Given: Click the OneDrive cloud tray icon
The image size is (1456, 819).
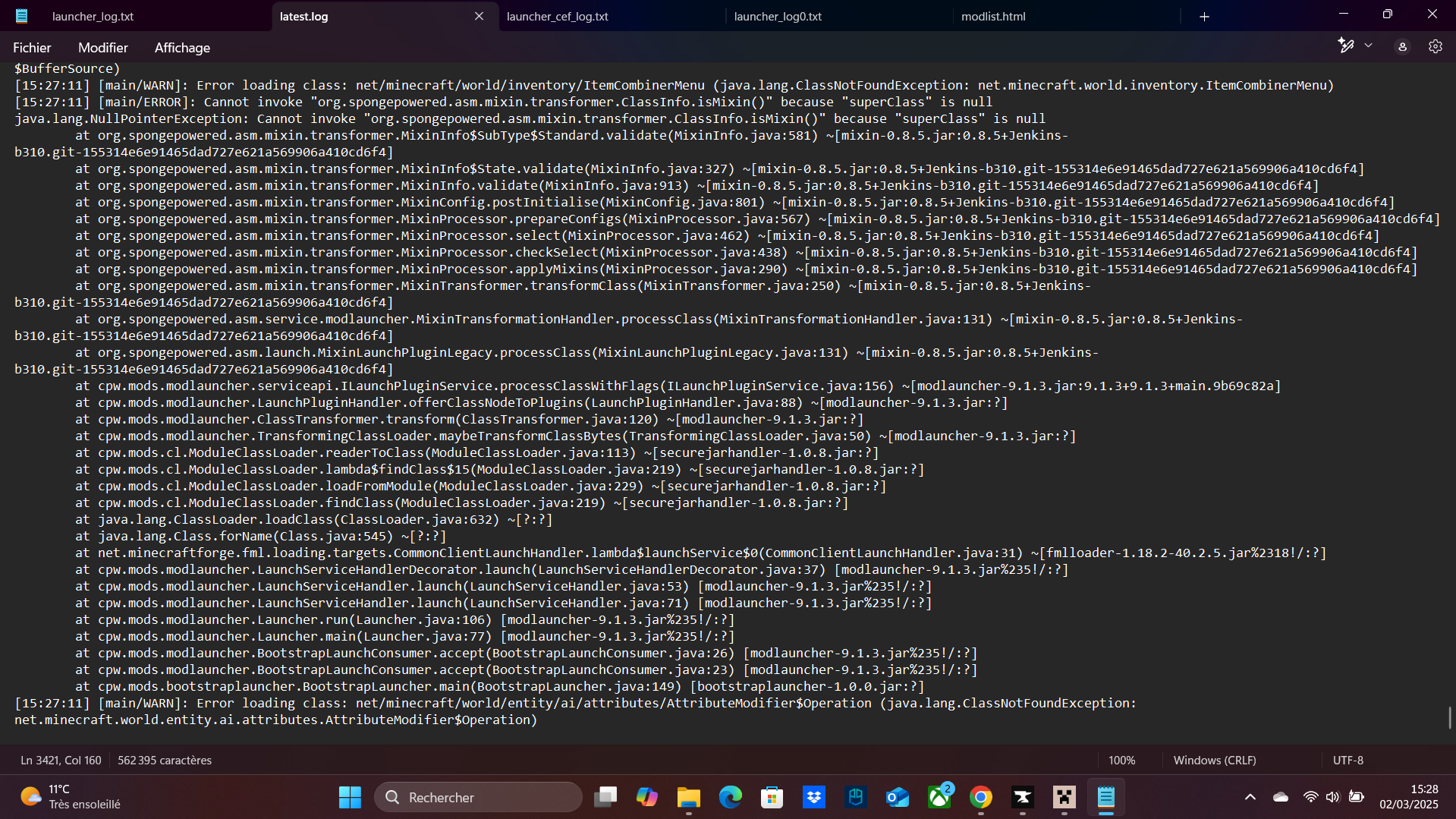Looking at the screenshot, I should [x=1281, y=797].
